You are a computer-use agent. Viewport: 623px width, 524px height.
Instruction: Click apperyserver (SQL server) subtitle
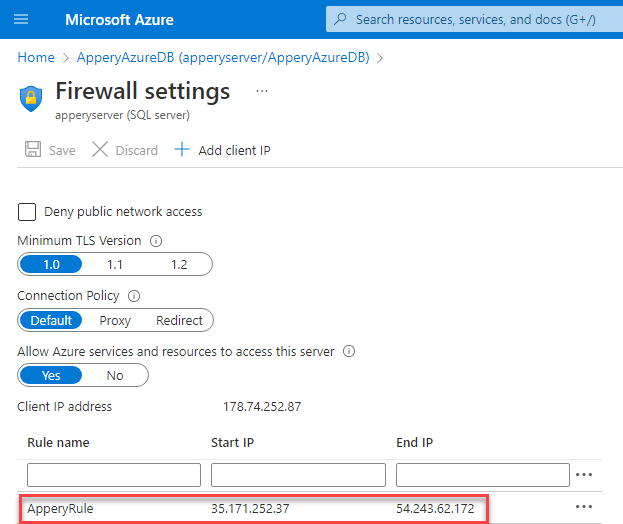click(122, 115)
